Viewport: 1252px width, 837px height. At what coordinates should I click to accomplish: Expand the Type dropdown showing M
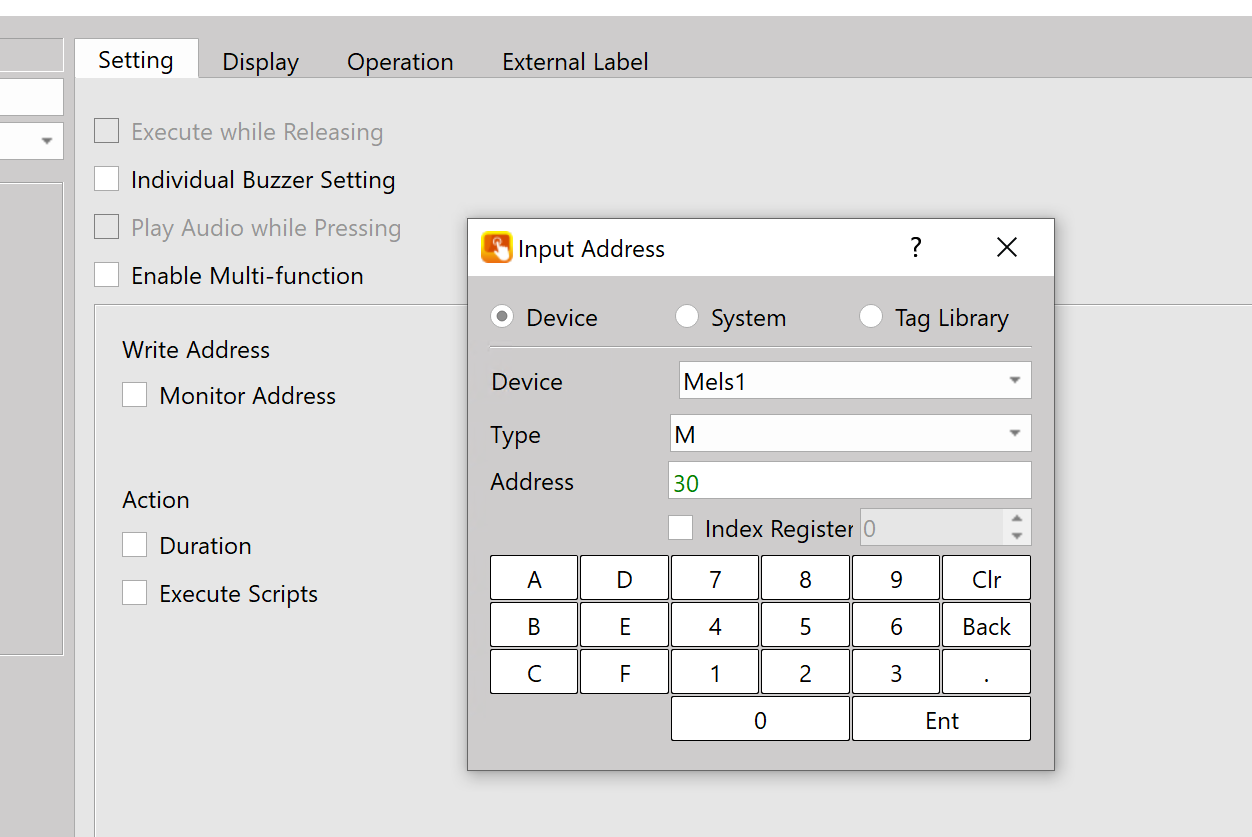tap(849, 434)
